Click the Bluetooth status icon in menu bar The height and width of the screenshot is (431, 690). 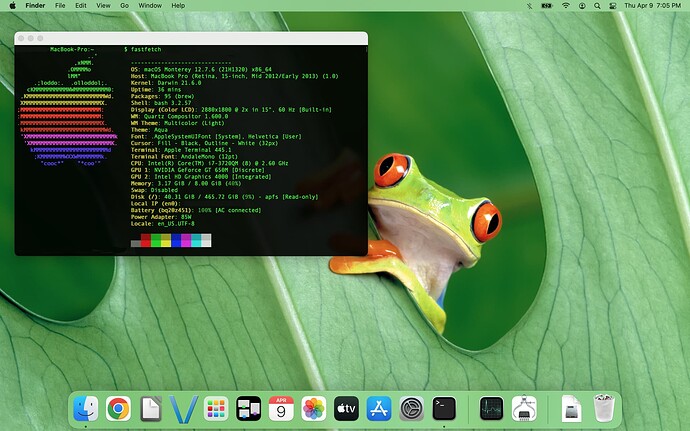pyautogui.click(x=529, y=6)
